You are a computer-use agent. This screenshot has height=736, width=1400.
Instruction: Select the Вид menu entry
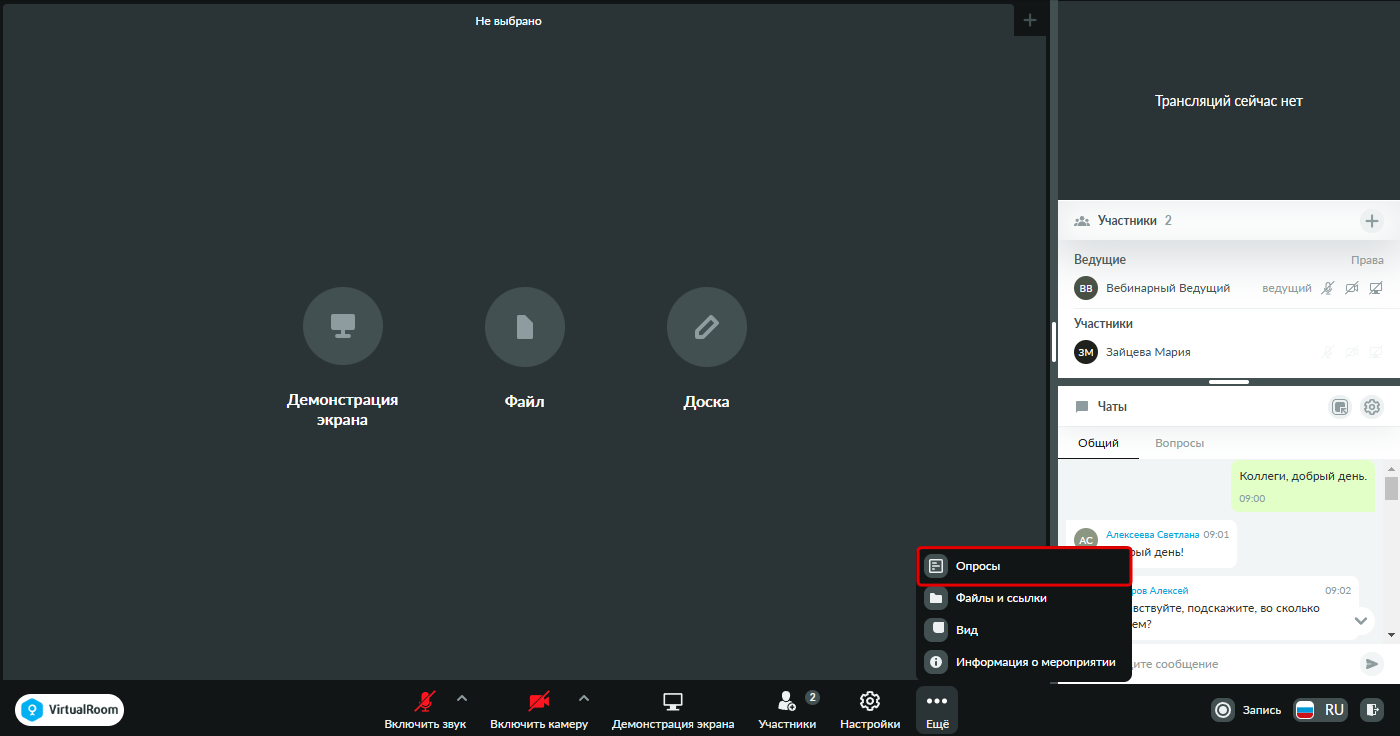(1024, 630)
